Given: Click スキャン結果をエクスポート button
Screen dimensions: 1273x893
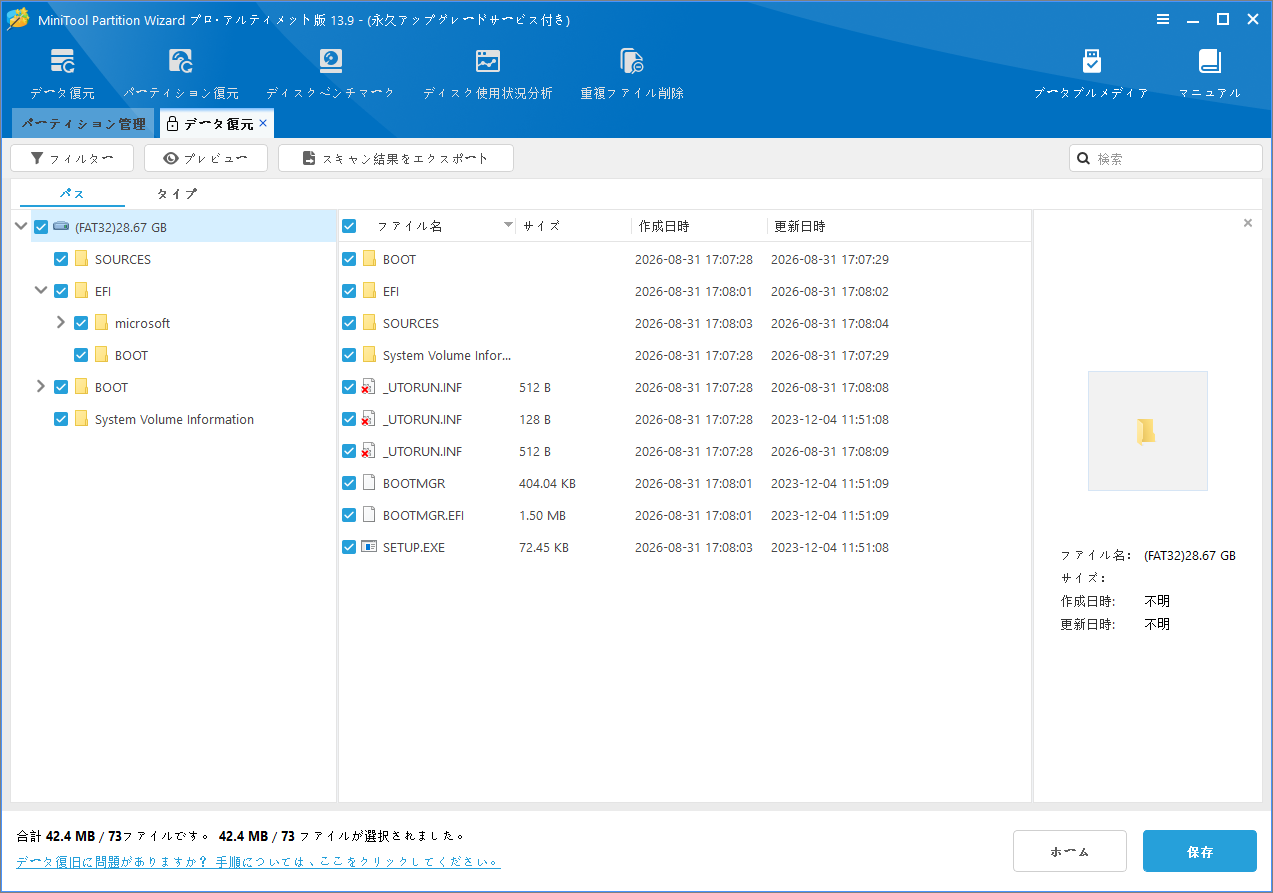Looking at the screenshot, I should pyautogui.click(x=396, y=158).
